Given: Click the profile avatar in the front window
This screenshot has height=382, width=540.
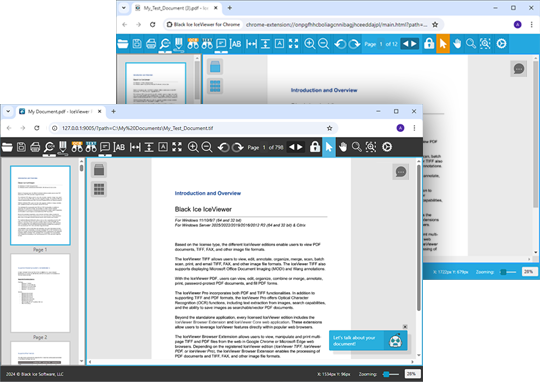Looking at the screenshot, I should point(400,128).
